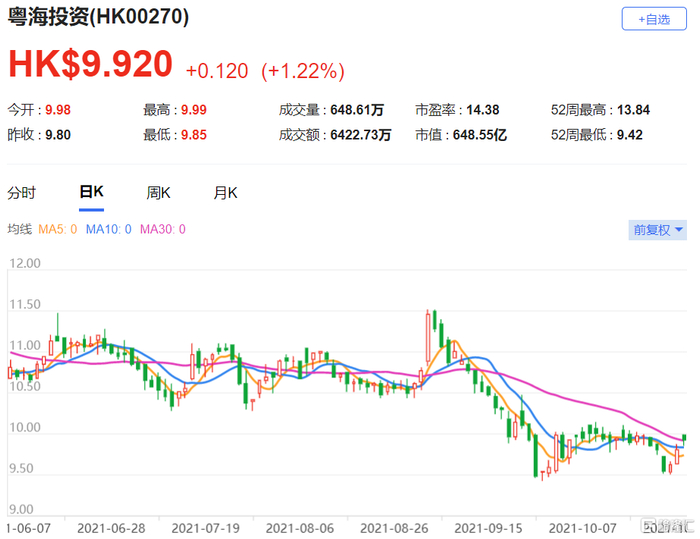Screen dimensions: 700x539
Task: Click the stock title 粤海投资(HK00270)
Action: (x=98, y=17)
